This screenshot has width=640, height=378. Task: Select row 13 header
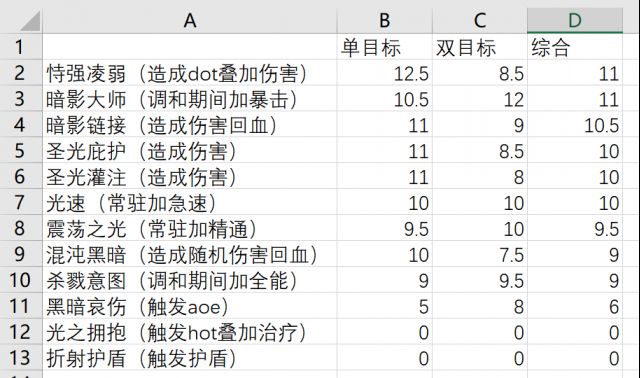pyautogui.click(x=21, y=358)
